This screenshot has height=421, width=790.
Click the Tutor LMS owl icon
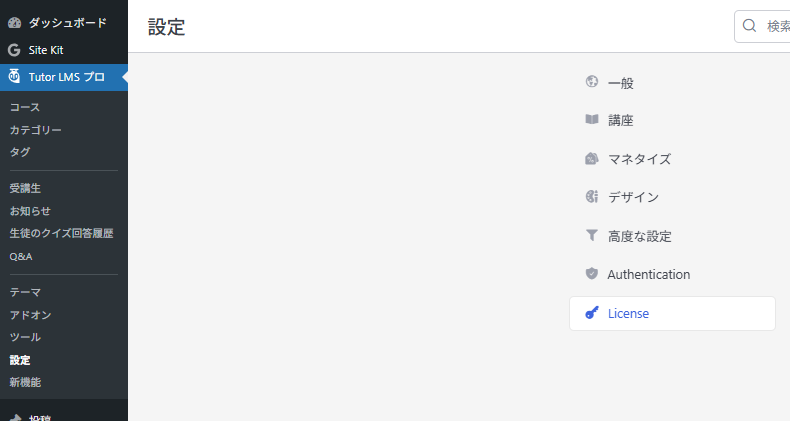[14, 77]
